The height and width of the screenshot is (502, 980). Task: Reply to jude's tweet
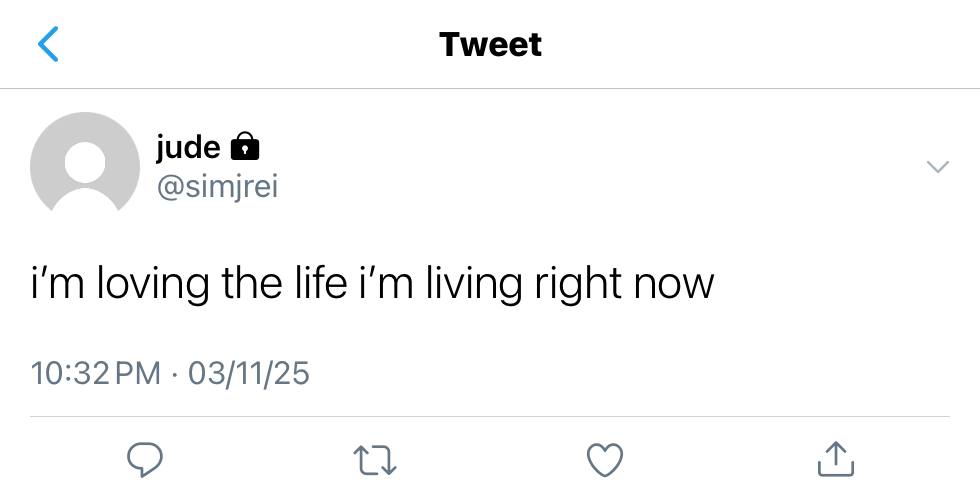tap(146, 460)
